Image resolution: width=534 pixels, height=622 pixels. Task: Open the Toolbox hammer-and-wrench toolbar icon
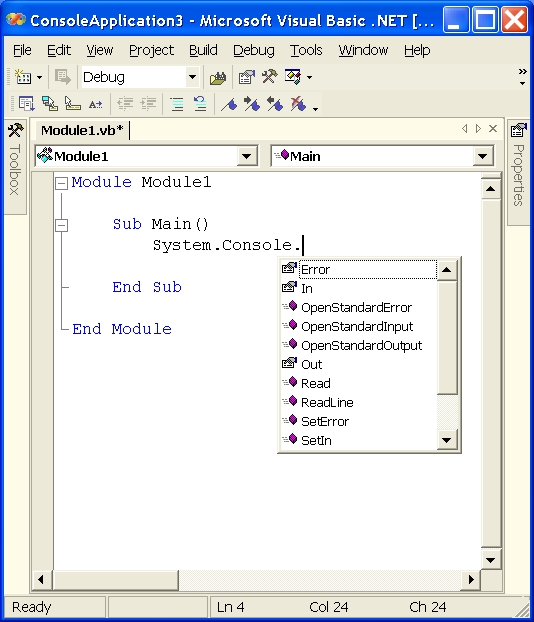tap(270, 77)
